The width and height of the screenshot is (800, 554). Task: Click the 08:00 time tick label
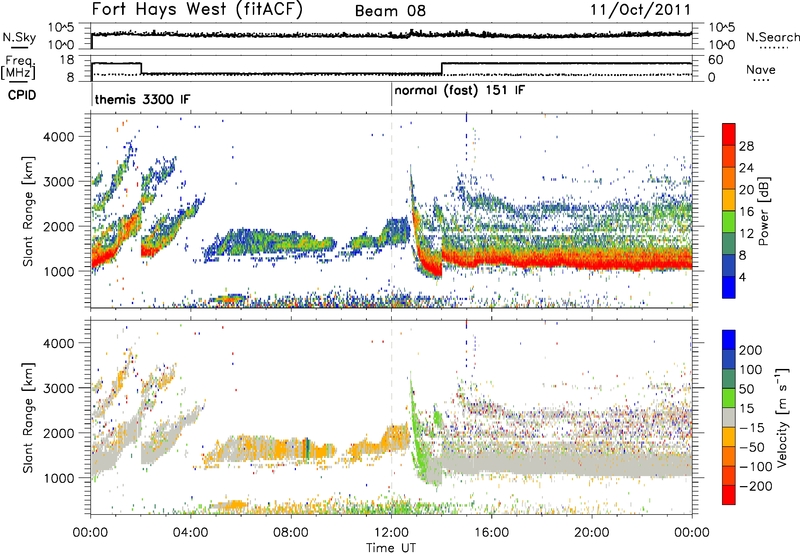(x=291, y=533)
